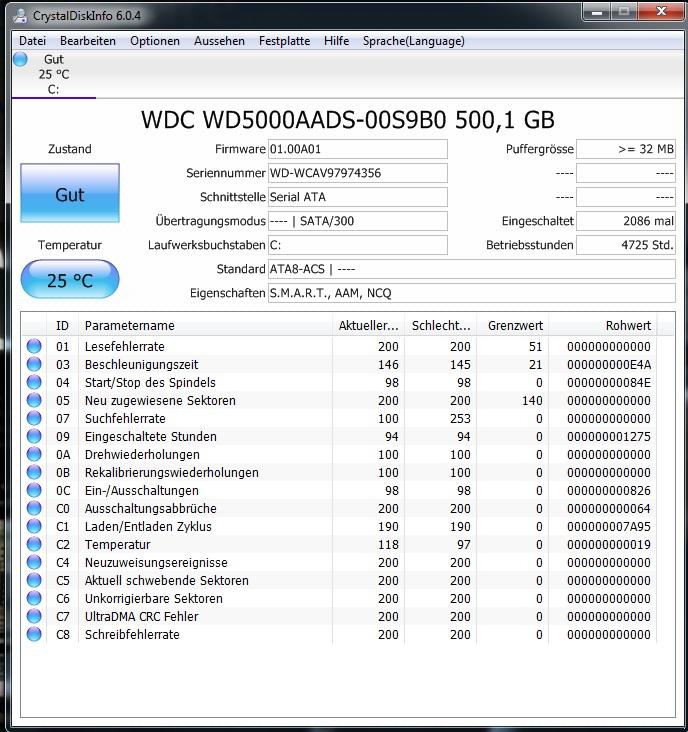Image resolution: width=688 pixels, height=732 pixels.
Task: Open the Optionen menu
Action: [x=155, y=41]
